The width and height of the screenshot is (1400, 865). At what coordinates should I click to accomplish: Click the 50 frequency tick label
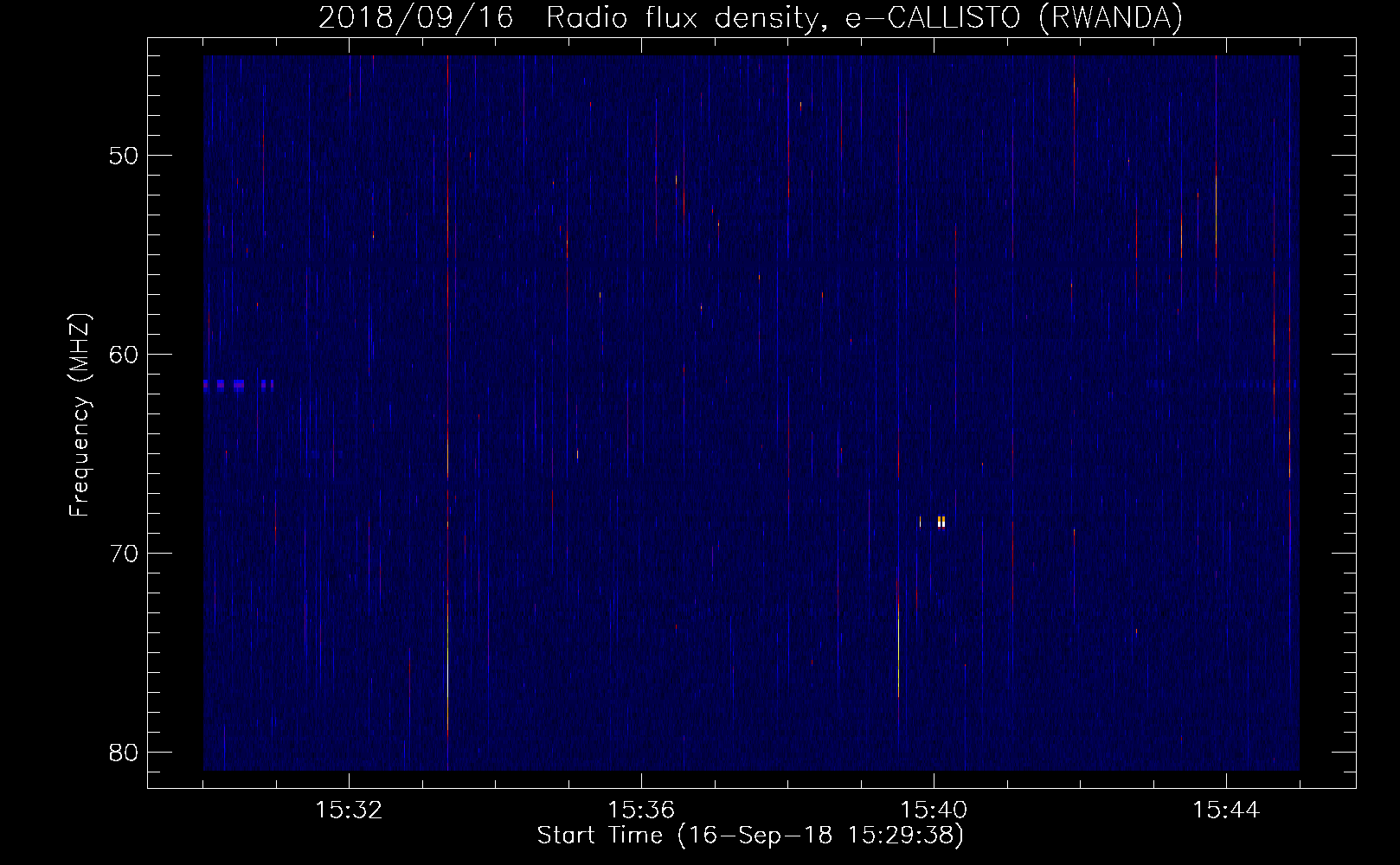(x=124, y=156)
